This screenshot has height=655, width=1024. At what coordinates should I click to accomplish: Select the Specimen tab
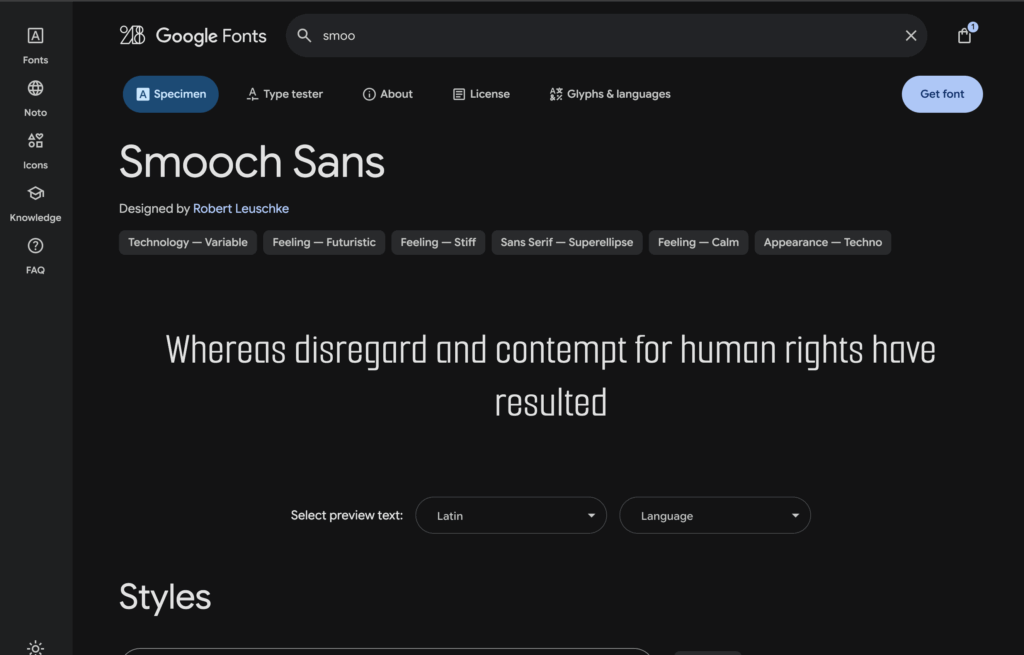tap(170, 94)
